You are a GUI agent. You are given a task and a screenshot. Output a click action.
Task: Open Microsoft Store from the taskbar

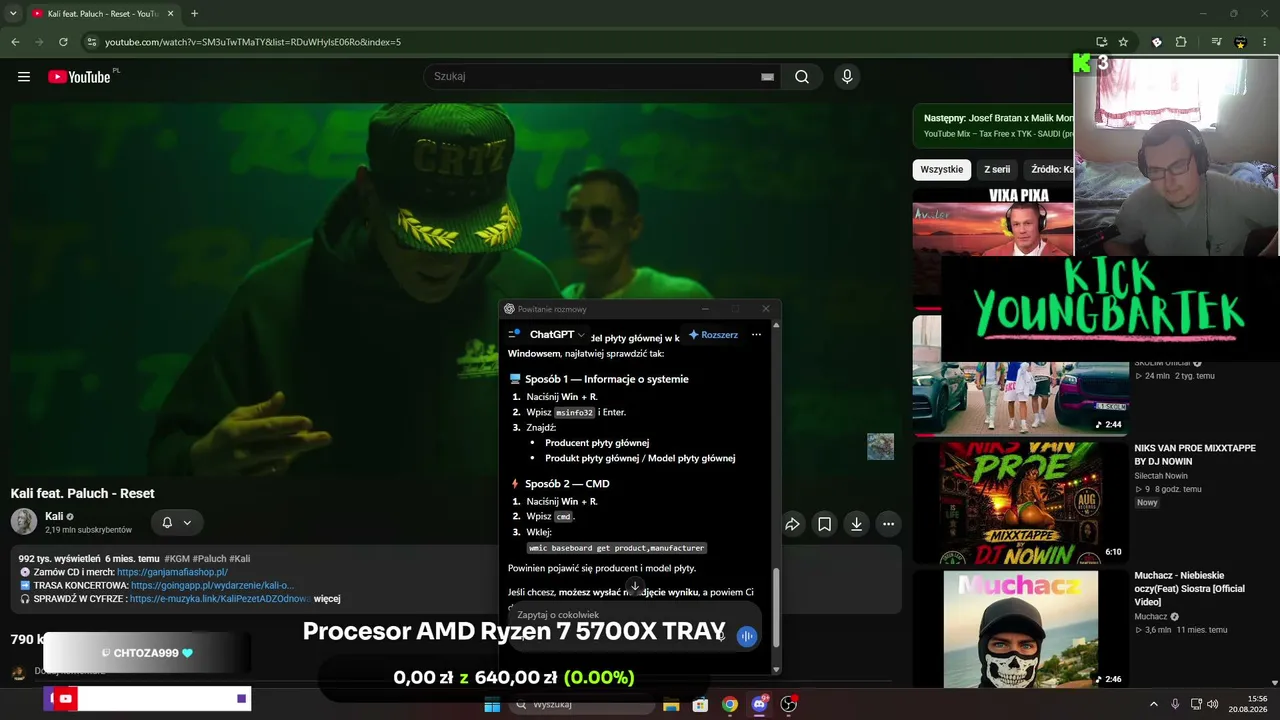700,705
